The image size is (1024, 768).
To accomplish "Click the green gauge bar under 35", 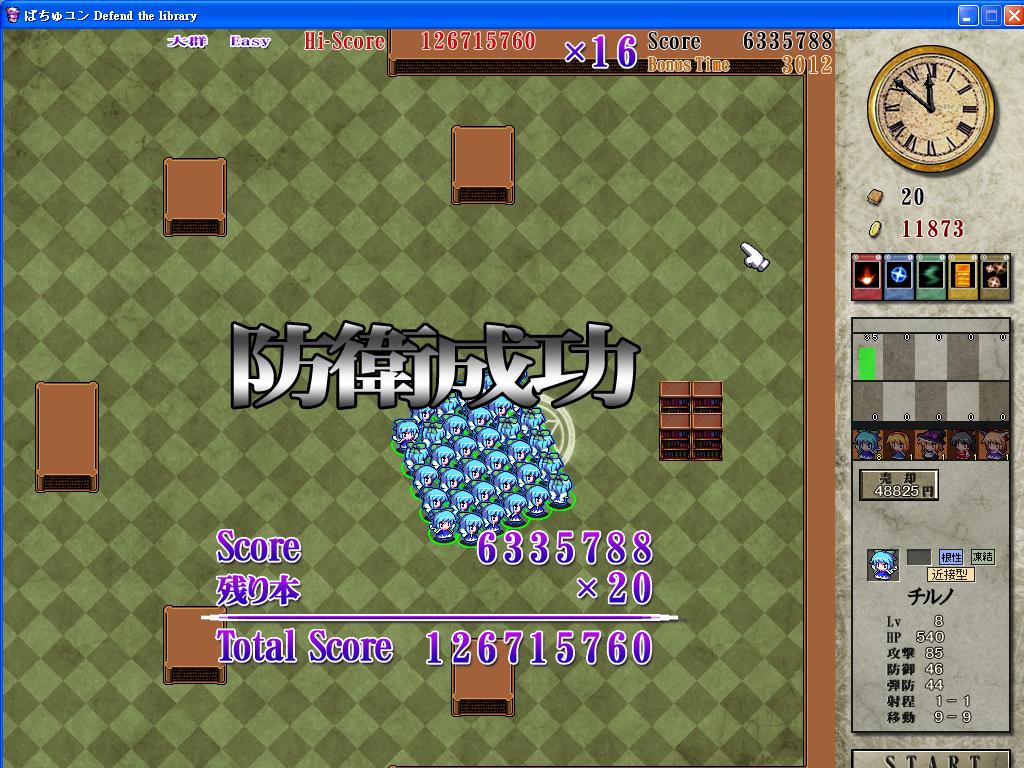I will [867, 363].
